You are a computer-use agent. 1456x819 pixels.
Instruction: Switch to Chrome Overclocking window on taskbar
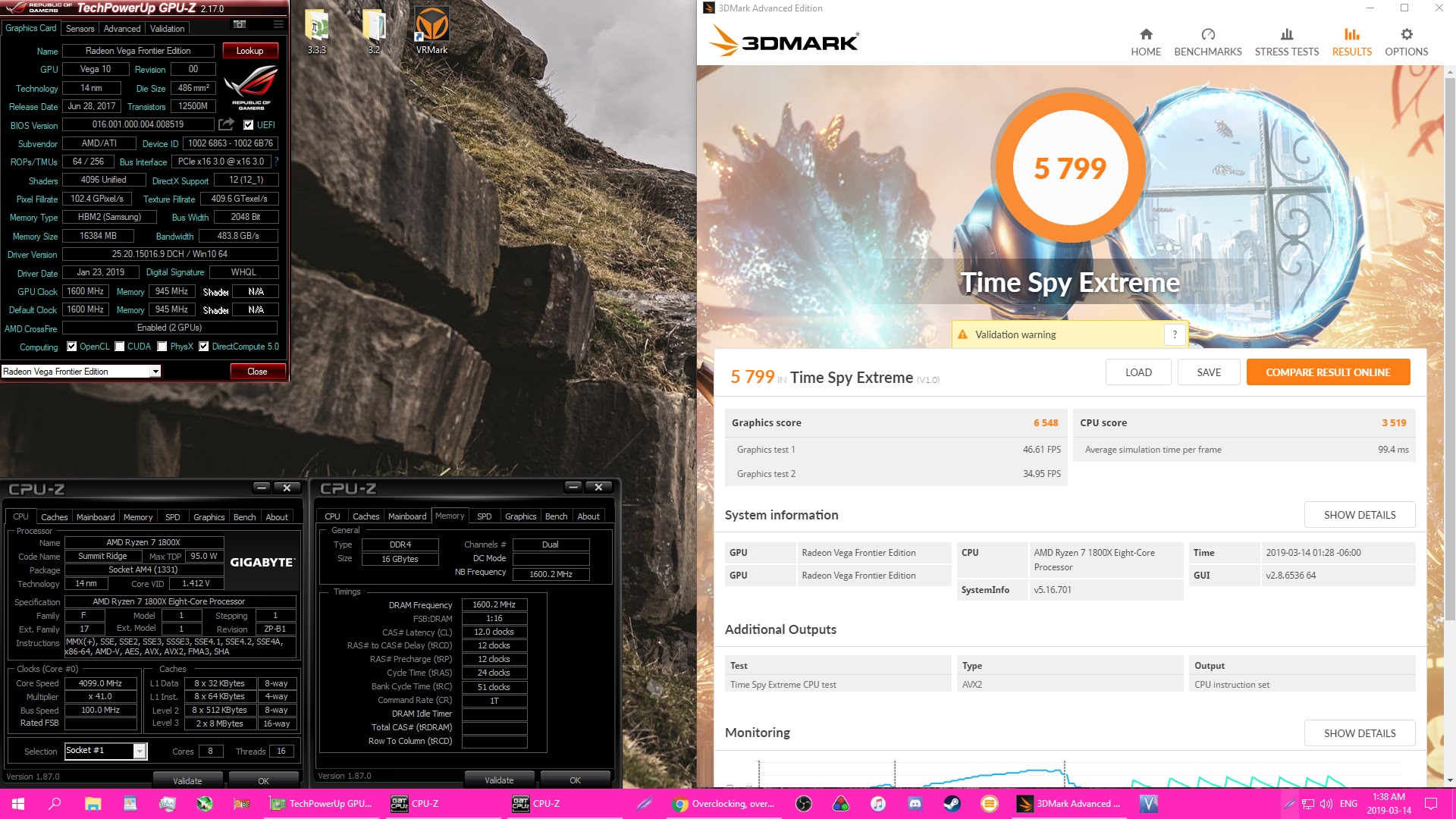pyautogui.click(x=724, y=804)
